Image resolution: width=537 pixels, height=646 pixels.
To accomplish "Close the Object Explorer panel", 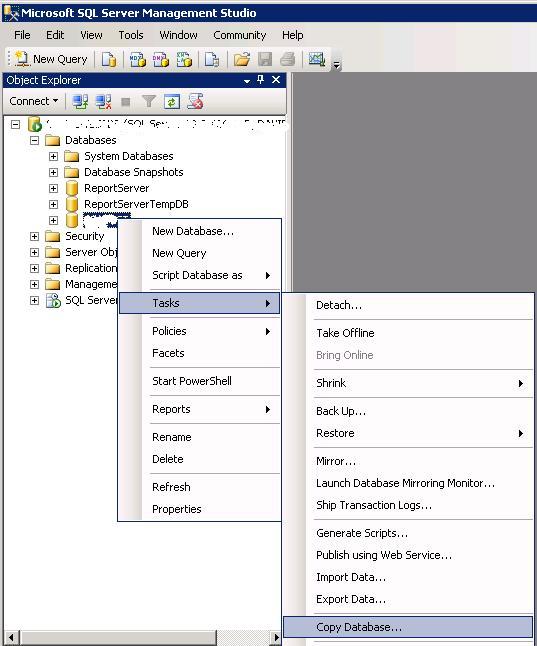I will [x=276, y=80].
